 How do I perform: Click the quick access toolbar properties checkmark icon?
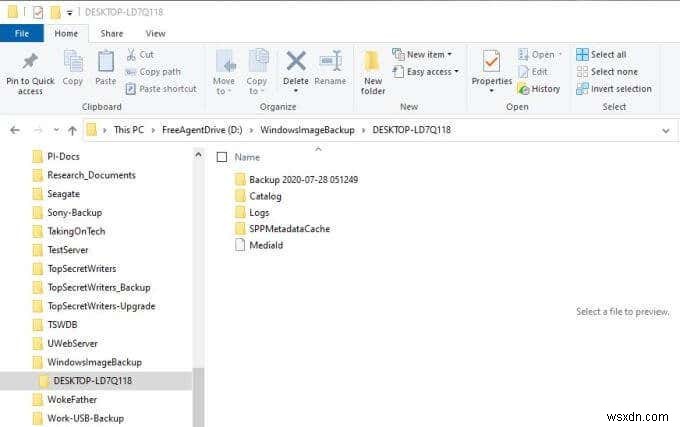38,13
